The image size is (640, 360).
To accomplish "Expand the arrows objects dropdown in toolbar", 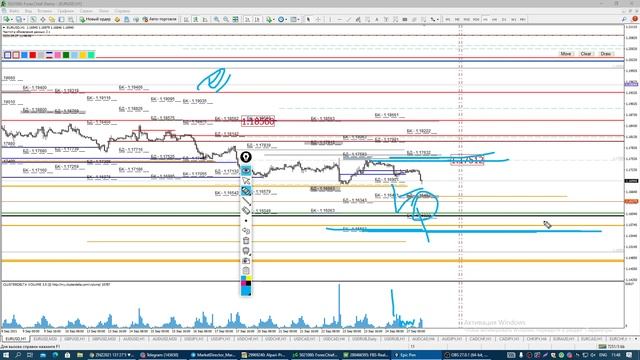I will (x=438, y=19).
